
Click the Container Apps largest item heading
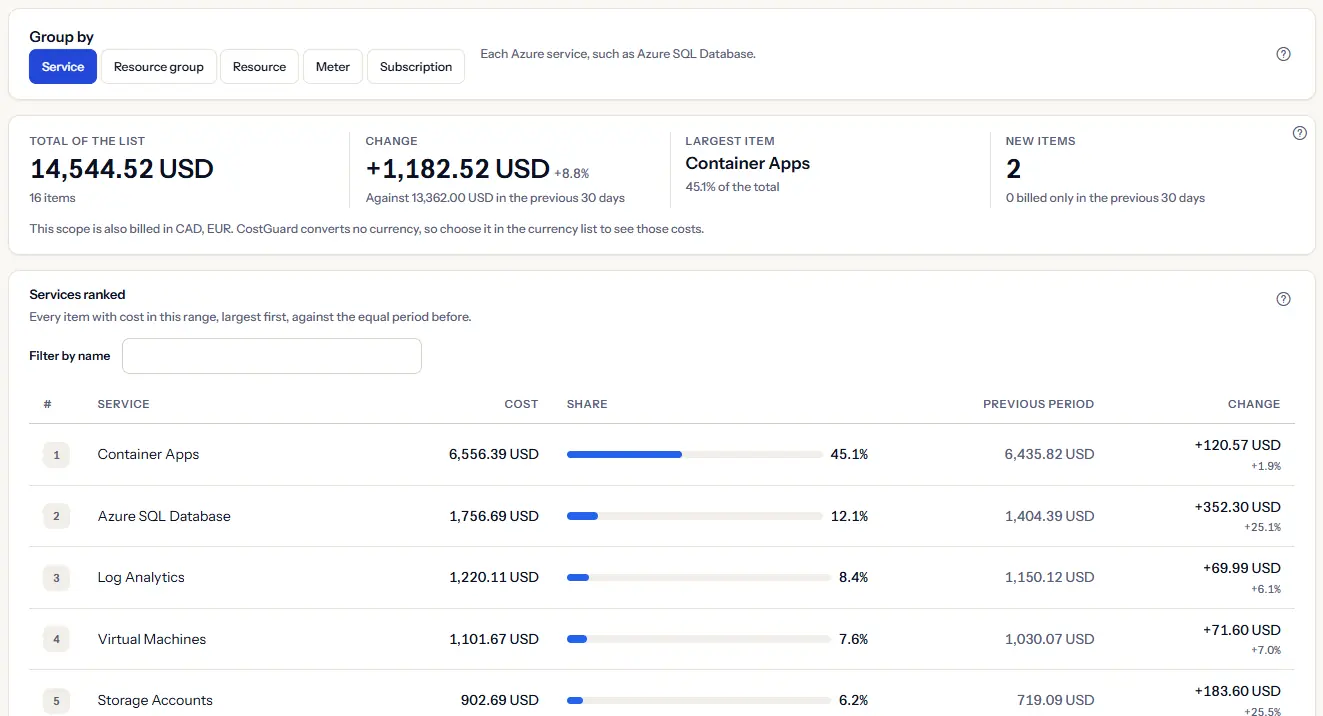(748, 163)
